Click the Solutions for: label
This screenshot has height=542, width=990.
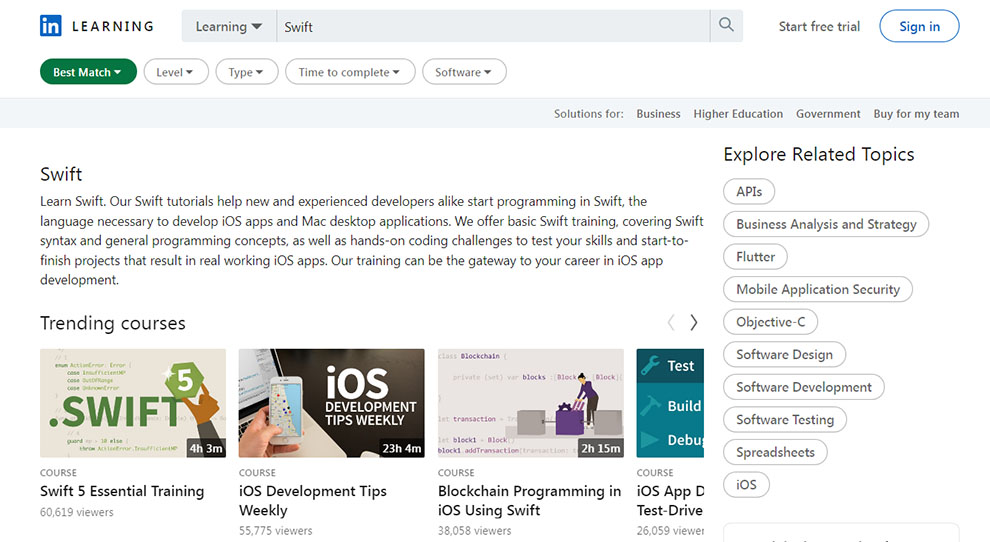(588, 114)
